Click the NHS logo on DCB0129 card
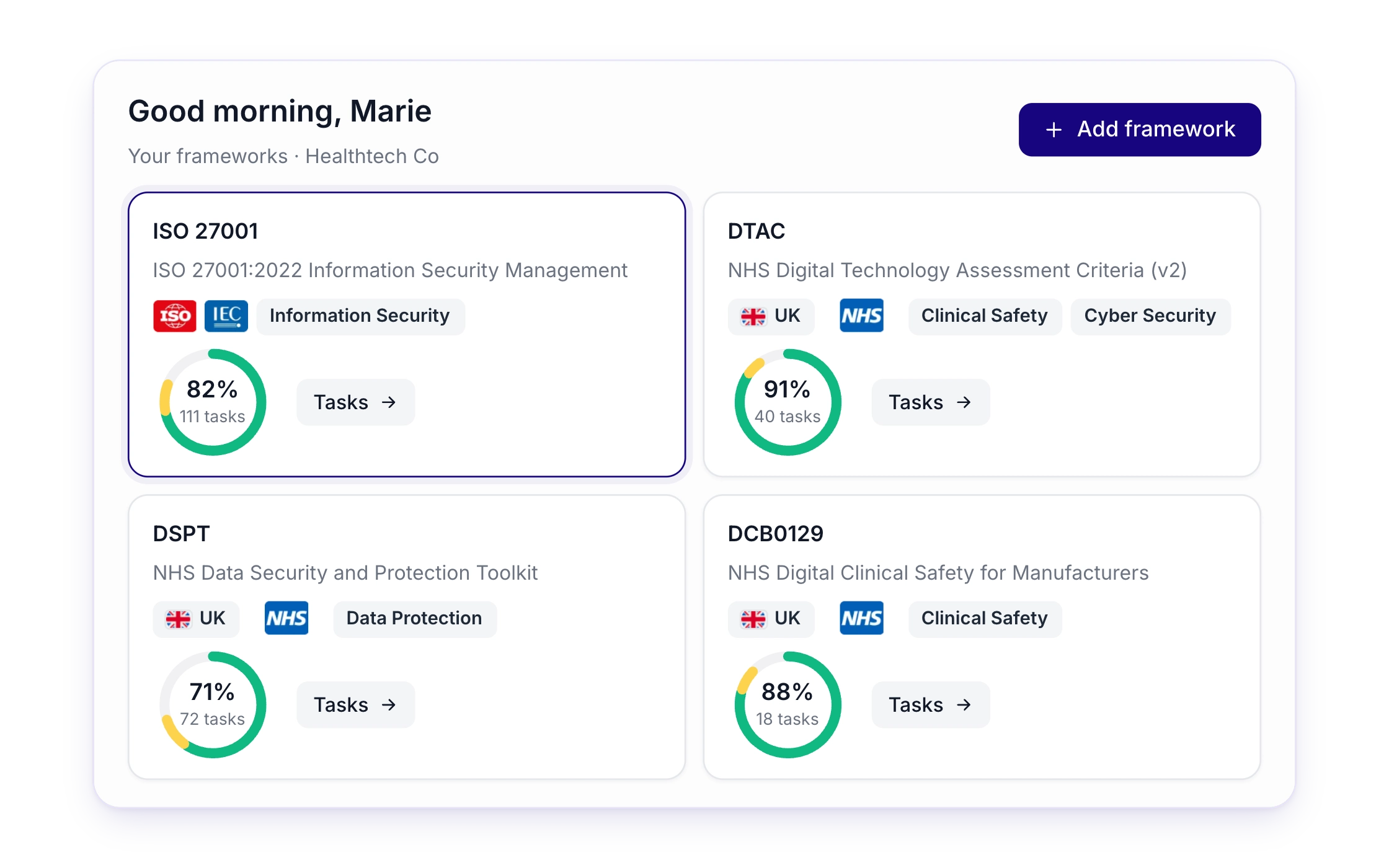The width and height of the screenshot is (1389, 868). (x=861, y=618)
